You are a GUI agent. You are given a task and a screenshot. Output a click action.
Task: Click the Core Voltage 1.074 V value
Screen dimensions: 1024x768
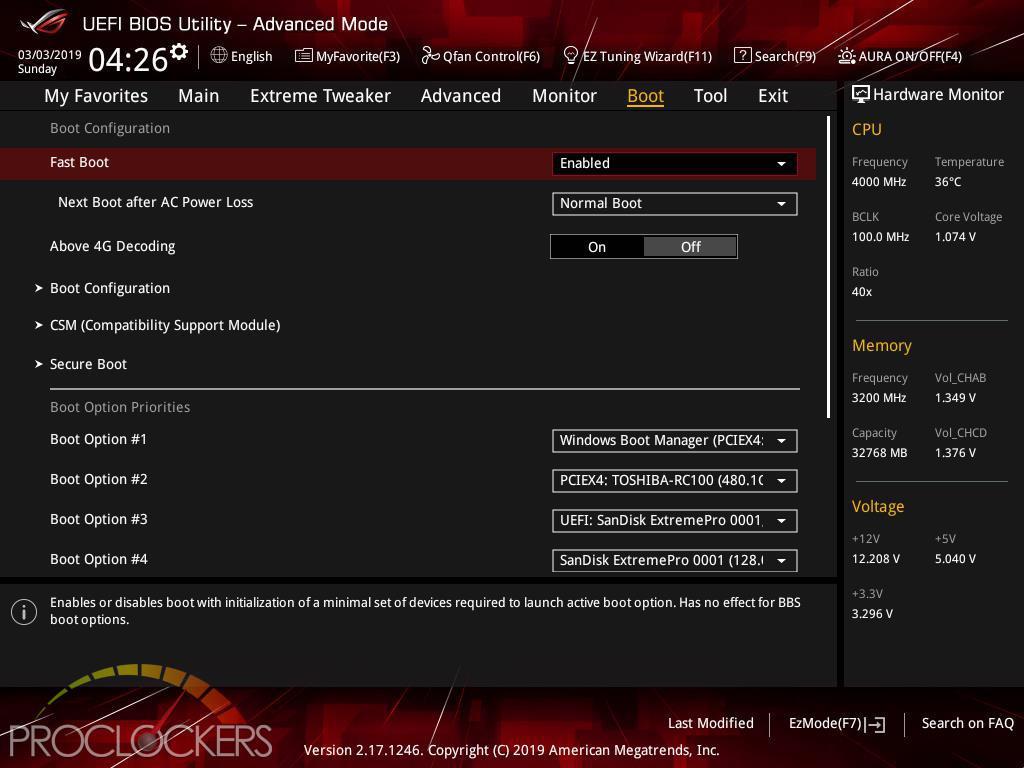pos(955,236)
